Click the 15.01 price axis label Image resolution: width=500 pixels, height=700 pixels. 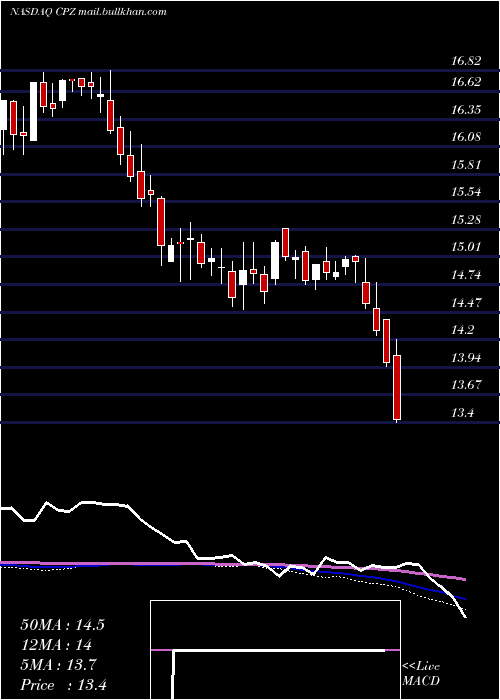[x=466, y=247]
